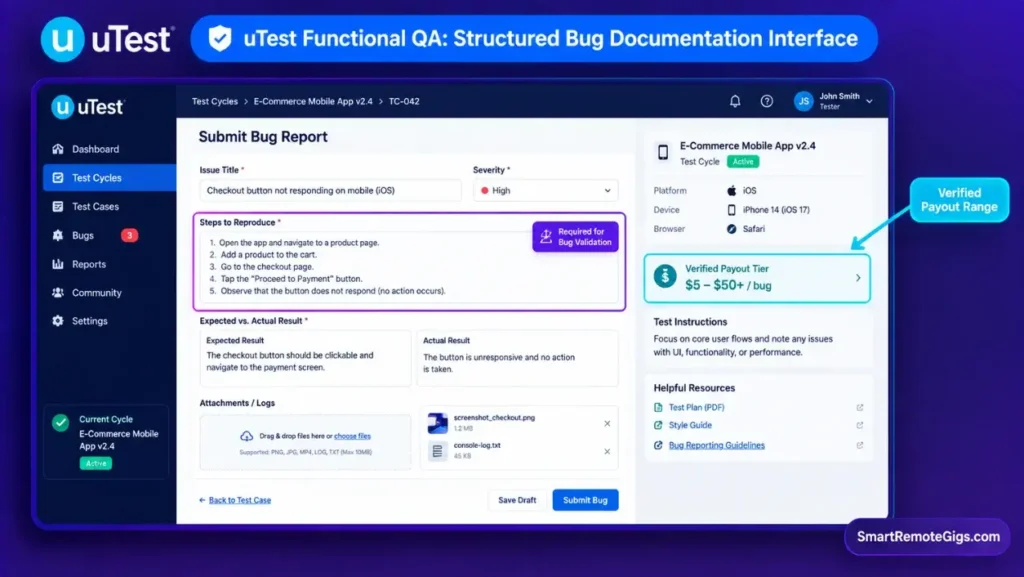This screenshot has height=577, width=1024.
Task: Open the Test Plan (PDF) link
Action: (x=696, y=407)
